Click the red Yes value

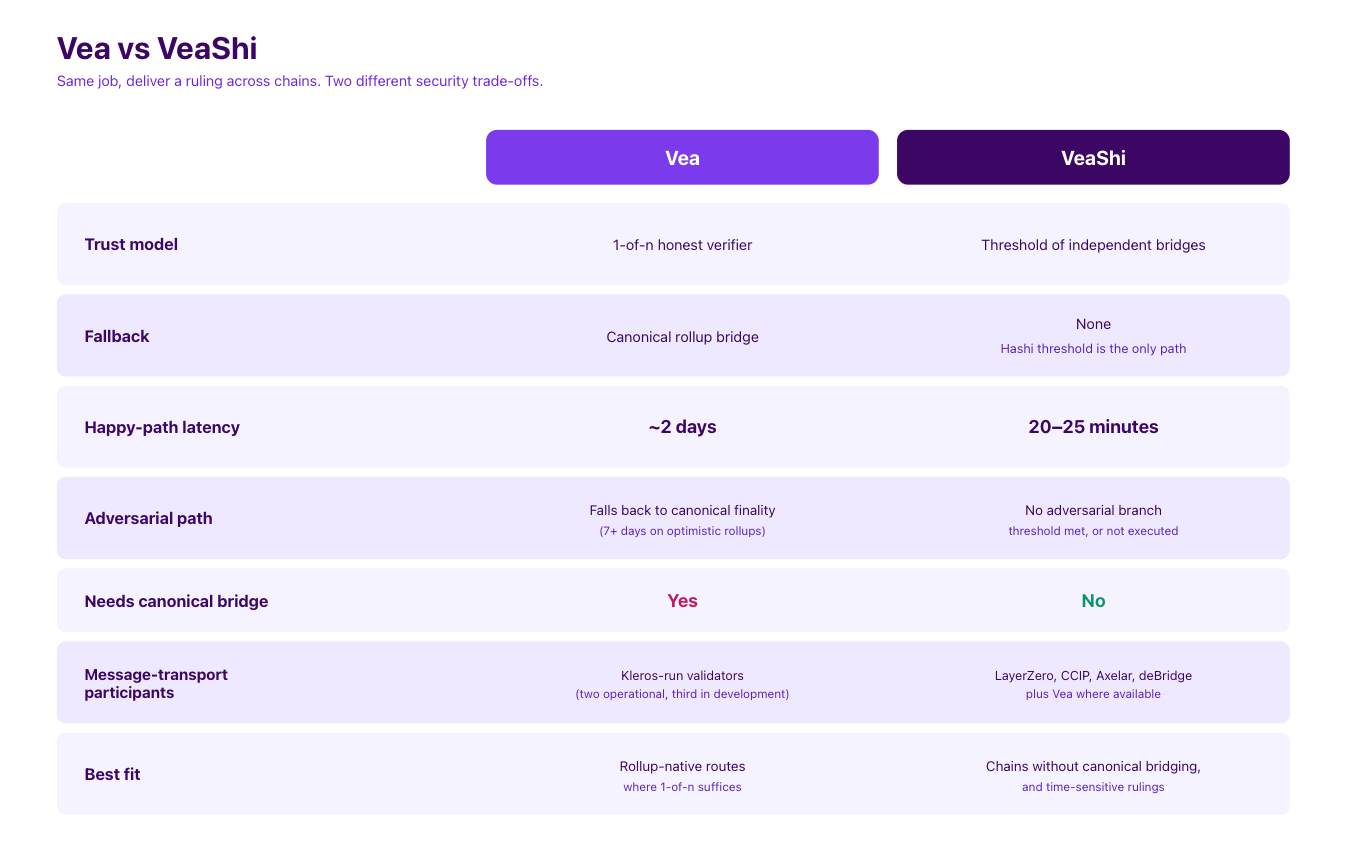point(682,601)
